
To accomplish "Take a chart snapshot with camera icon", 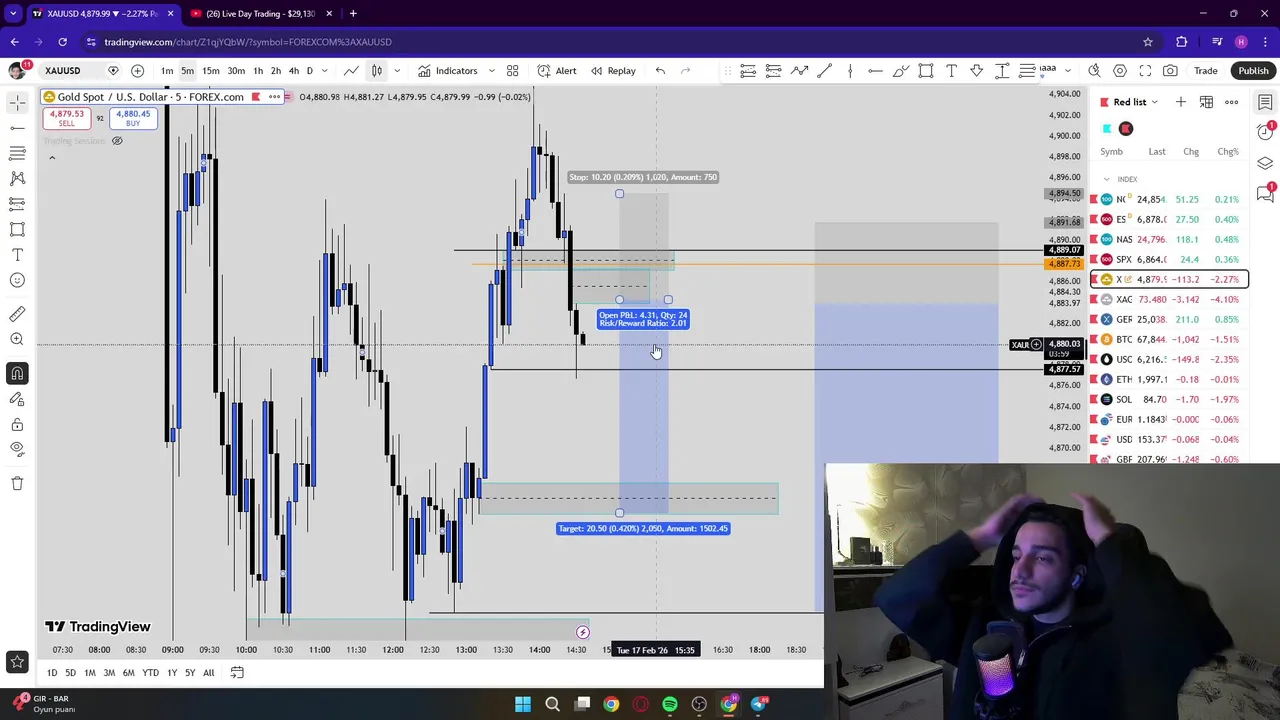I will click(1170, 71).
